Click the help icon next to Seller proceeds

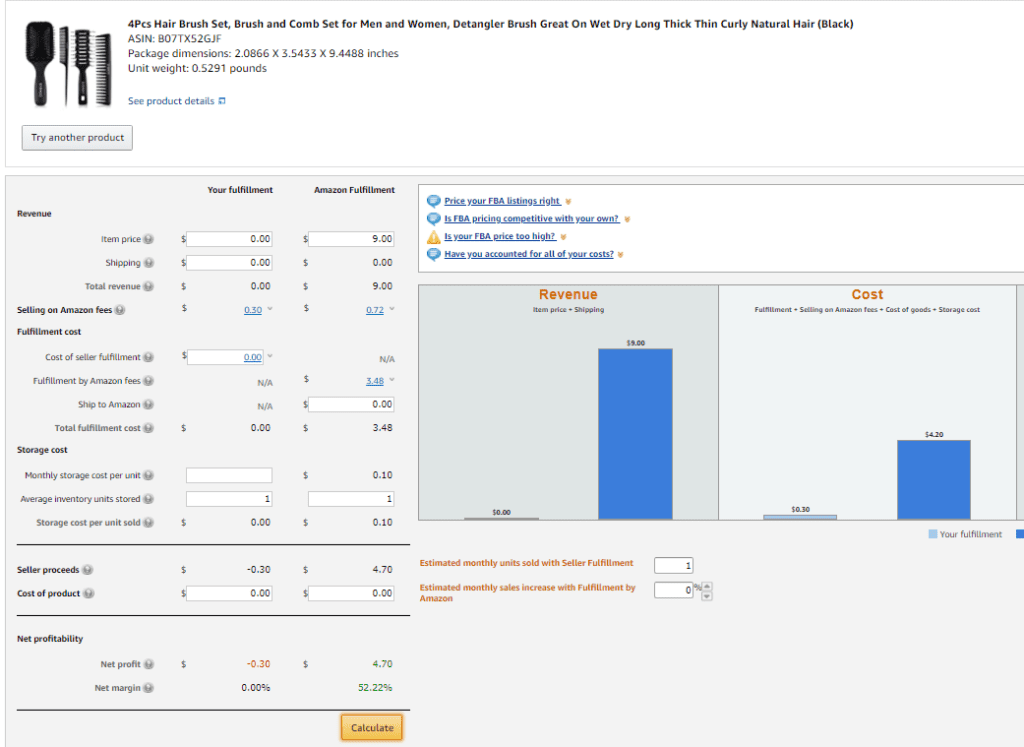click(x=89, y=569)
